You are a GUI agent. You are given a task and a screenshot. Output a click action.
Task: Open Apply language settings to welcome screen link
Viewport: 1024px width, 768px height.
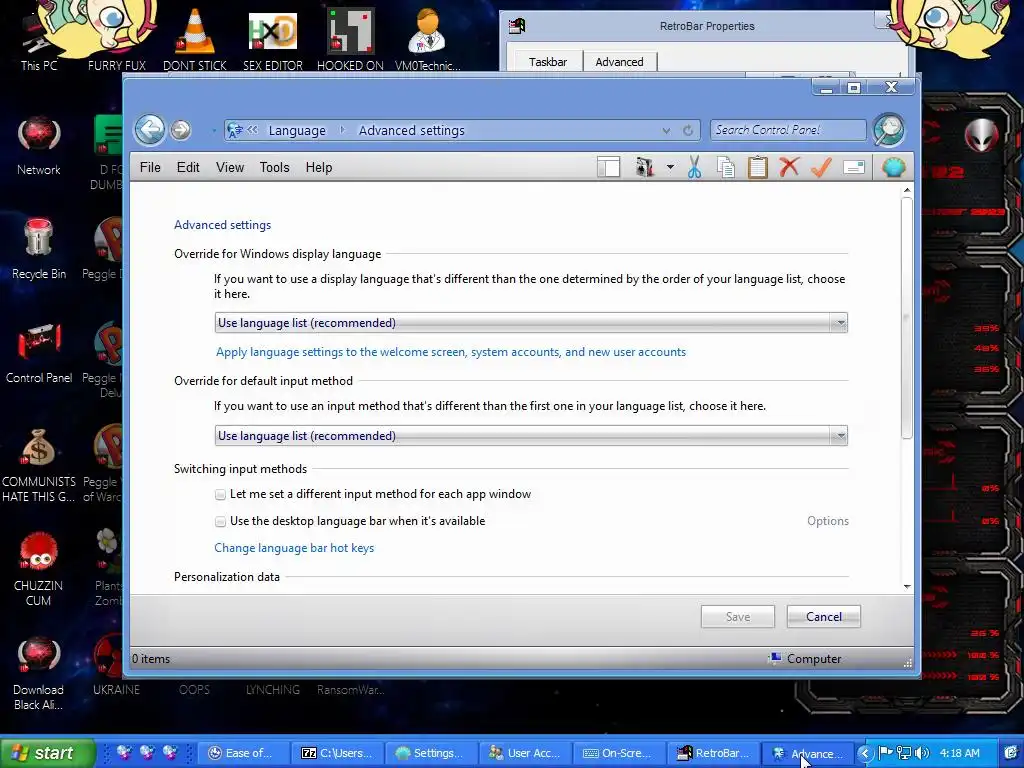(451, 352)
